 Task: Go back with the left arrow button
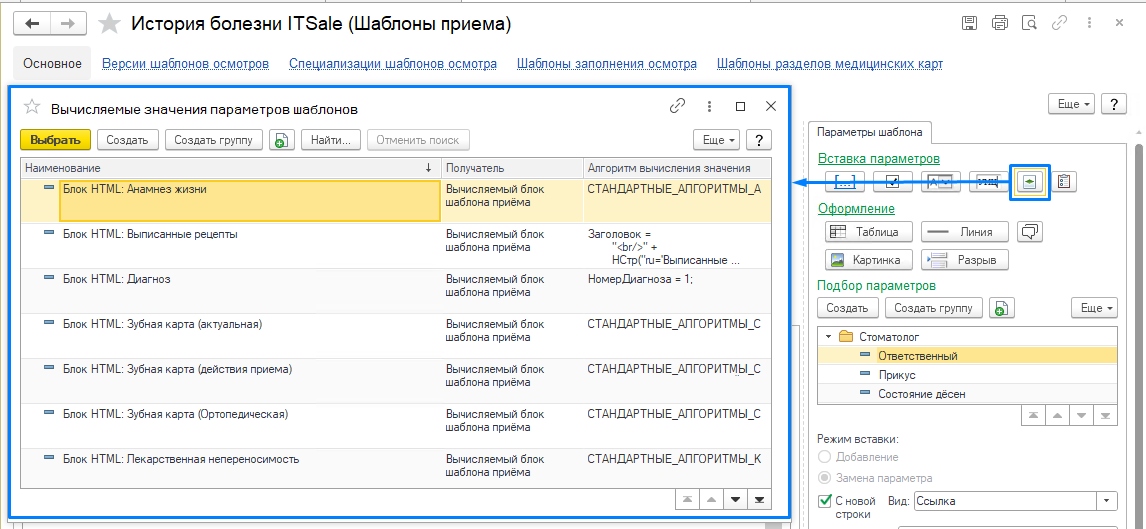click(x=32, y=23)
